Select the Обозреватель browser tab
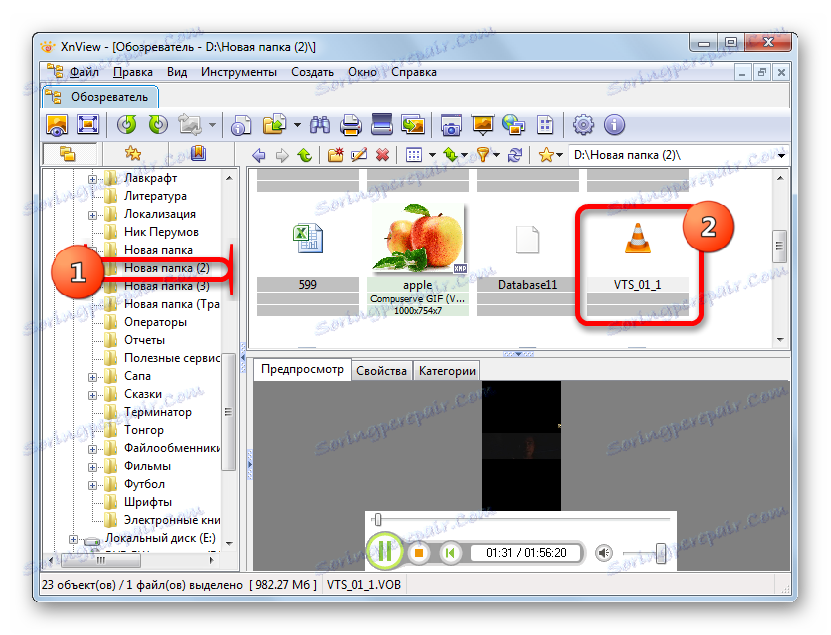The image size is (831, 635). [x=101, y=97]
